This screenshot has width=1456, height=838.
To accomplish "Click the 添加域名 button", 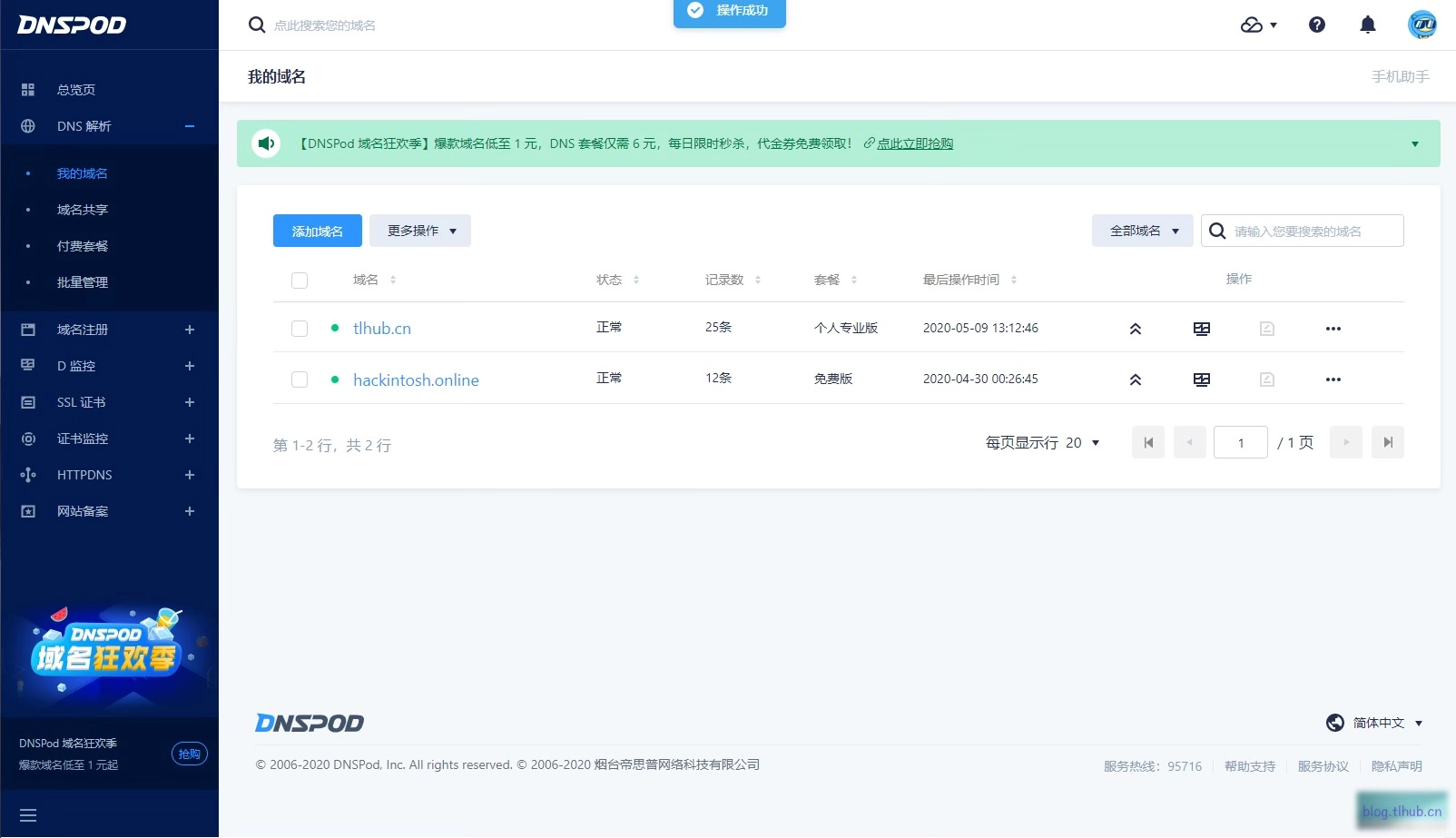I will pyautogui.click(x=318, y=231).
